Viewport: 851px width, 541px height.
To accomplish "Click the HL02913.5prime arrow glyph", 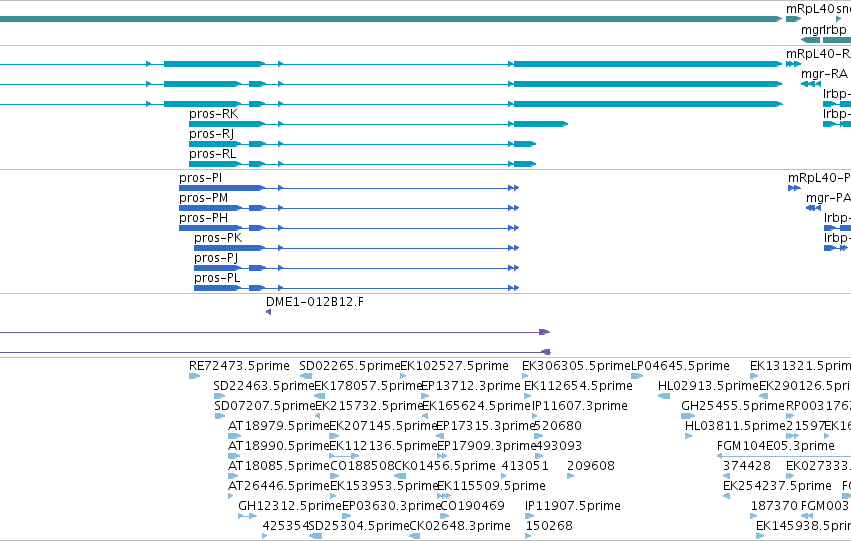I will pos(664,396).
